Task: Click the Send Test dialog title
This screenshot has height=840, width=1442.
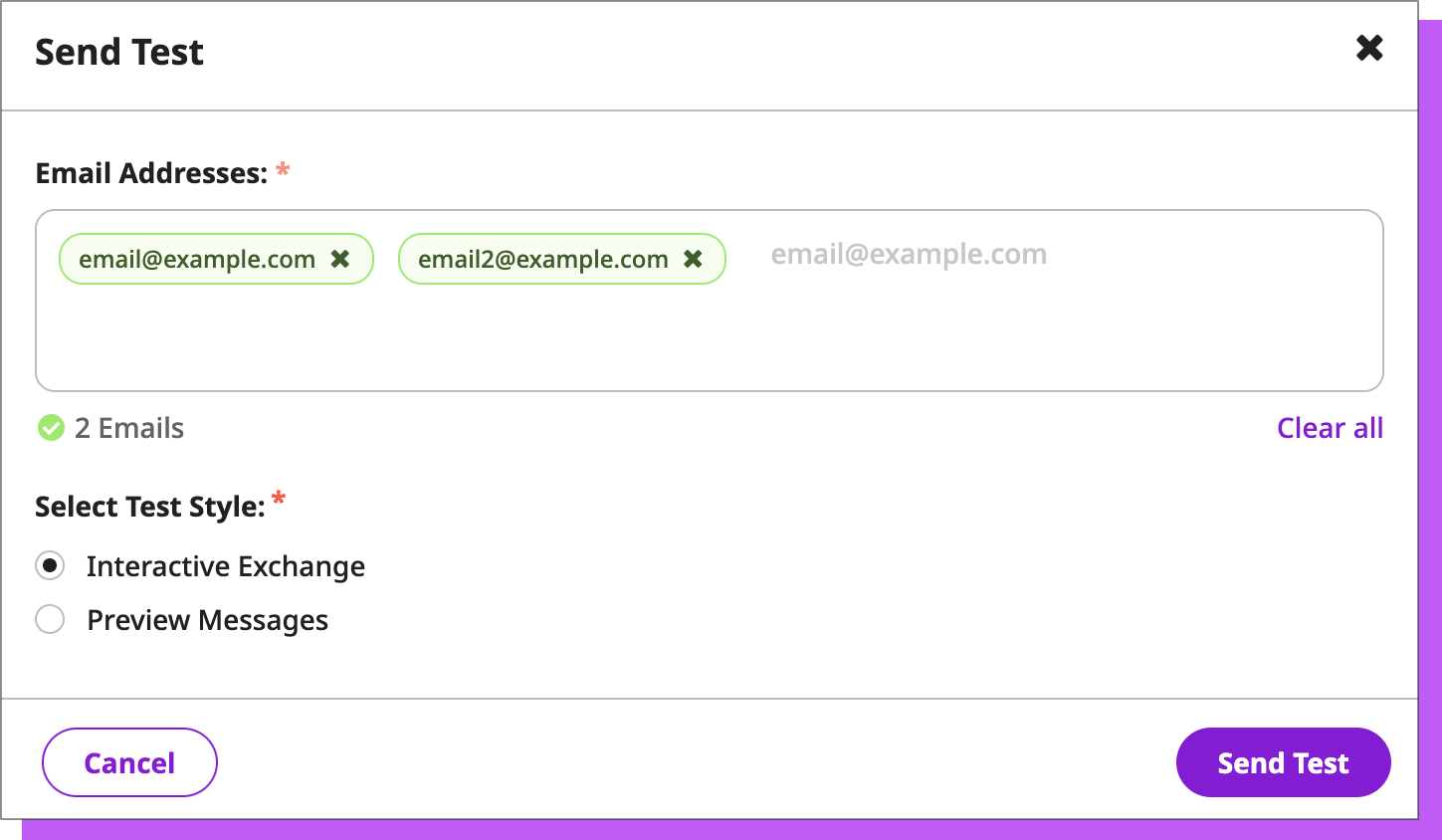Action: pyautogui.click(x=119, y=52)
